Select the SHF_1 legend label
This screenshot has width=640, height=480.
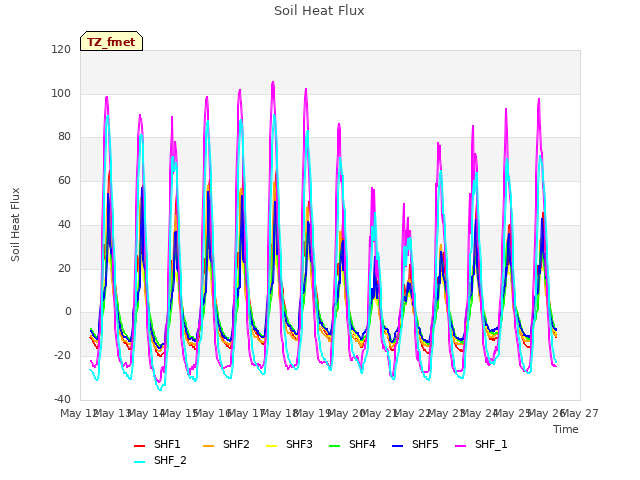(x=491, y=444)
